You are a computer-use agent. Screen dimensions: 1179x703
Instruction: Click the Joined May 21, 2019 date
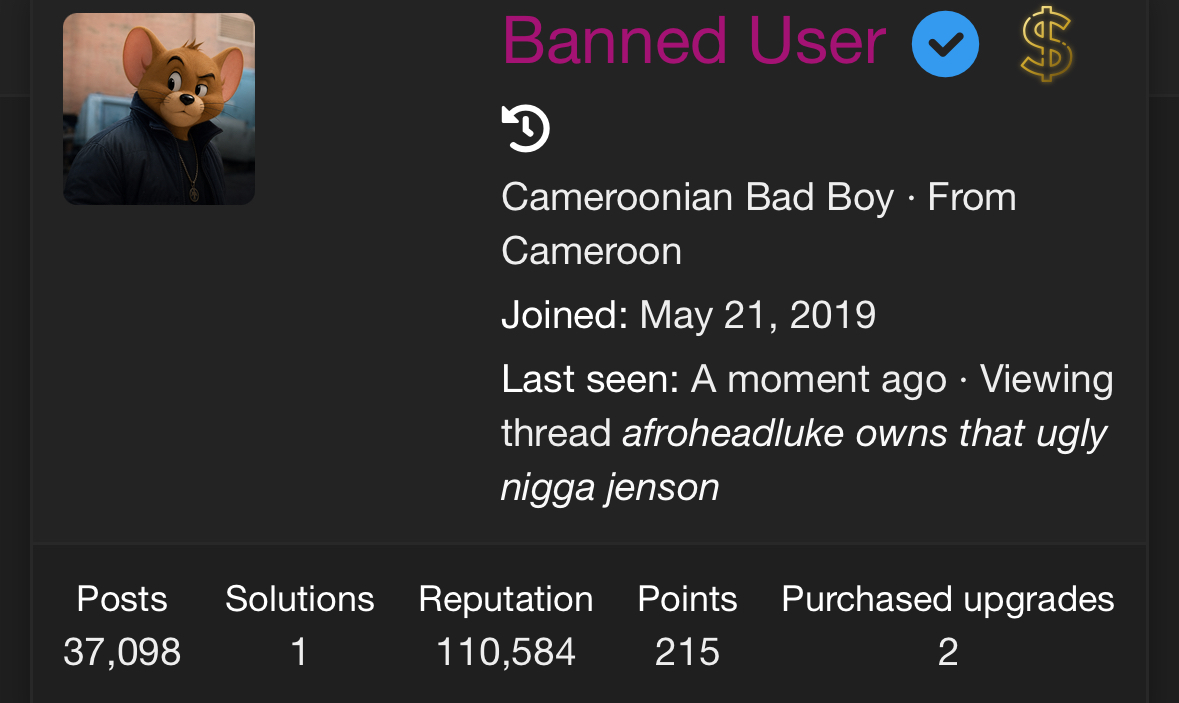click(757, 315)
